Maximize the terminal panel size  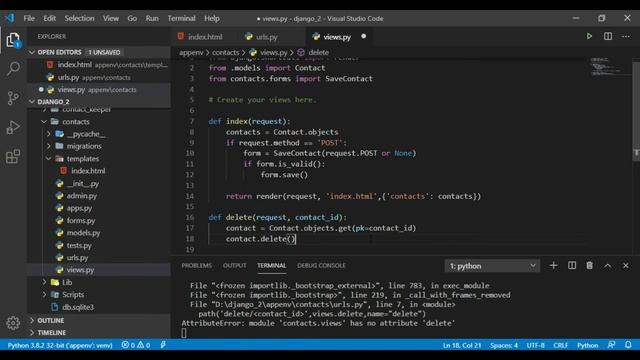(x=608, y=266)
